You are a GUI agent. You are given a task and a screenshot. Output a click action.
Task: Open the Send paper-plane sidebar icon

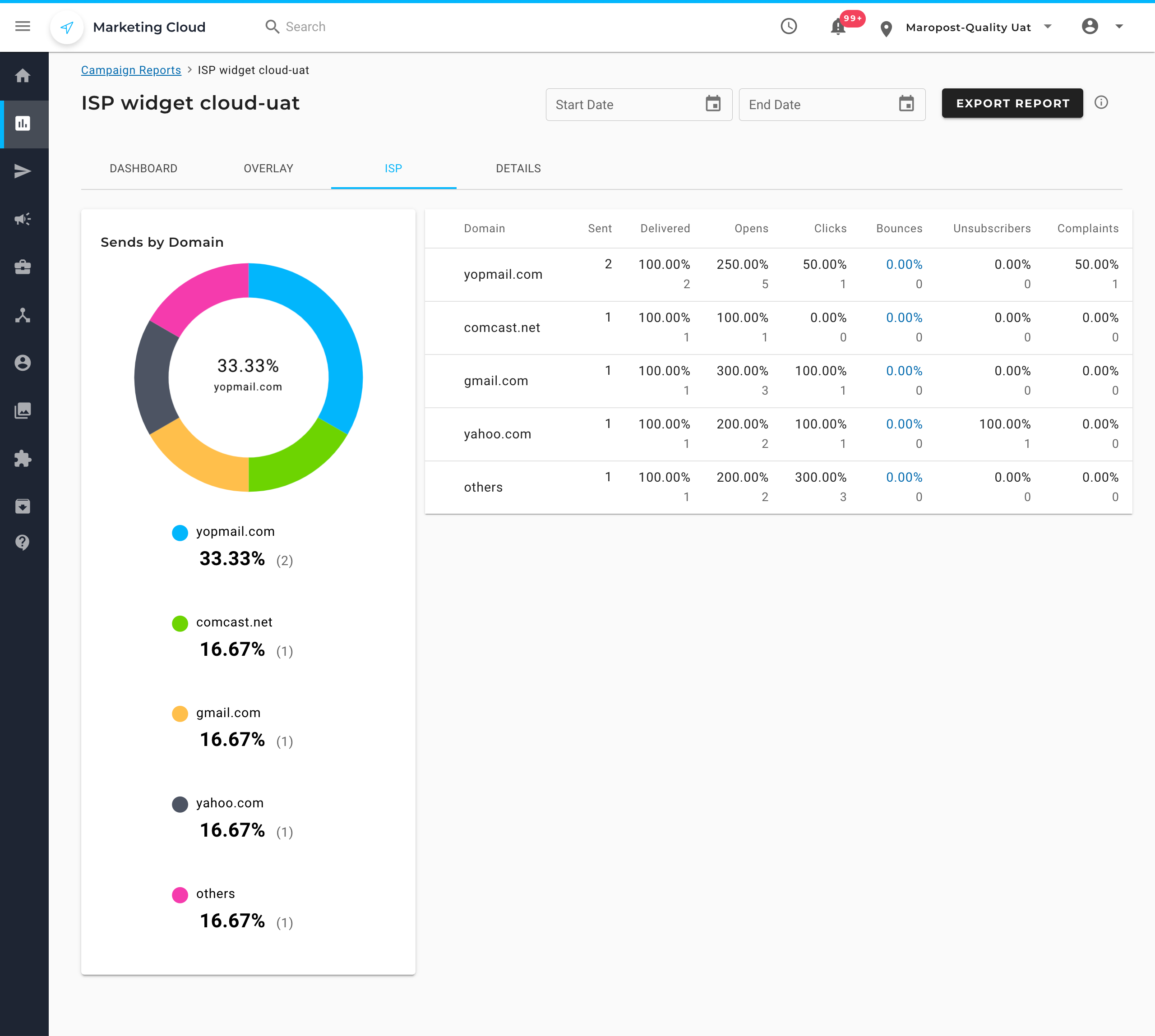[23, 171]
